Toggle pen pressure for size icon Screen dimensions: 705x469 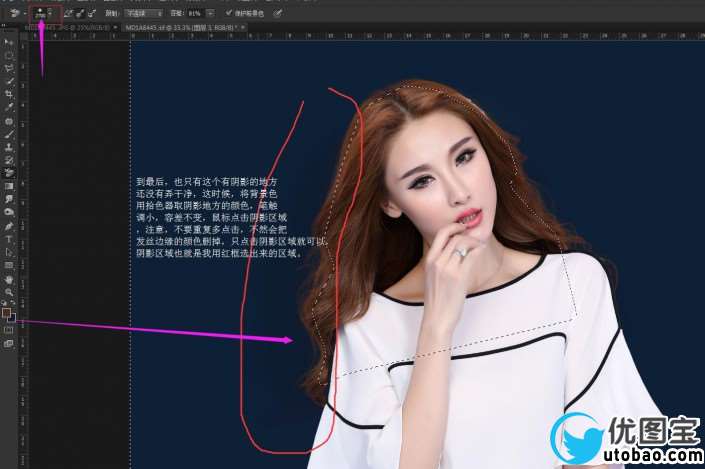pyautogui.click(x=278, y=13)
